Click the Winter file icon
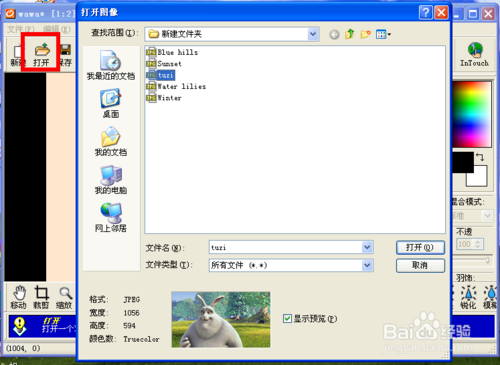 coord(151,98)
